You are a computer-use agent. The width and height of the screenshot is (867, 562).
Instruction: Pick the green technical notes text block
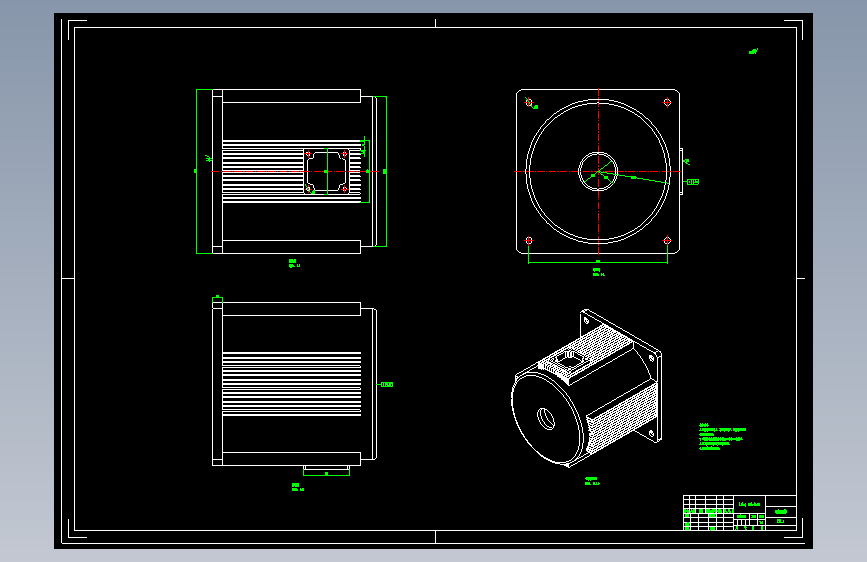(x=723, y=437)
